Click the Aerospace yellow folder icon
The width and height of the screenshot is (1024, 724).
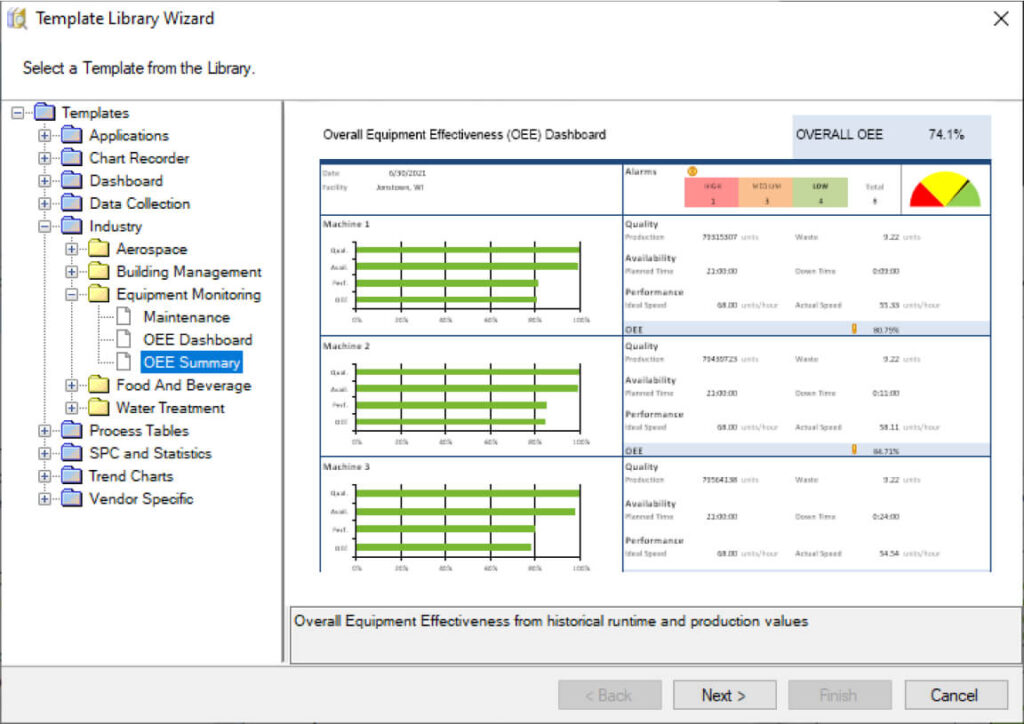[x=99, y=249]
